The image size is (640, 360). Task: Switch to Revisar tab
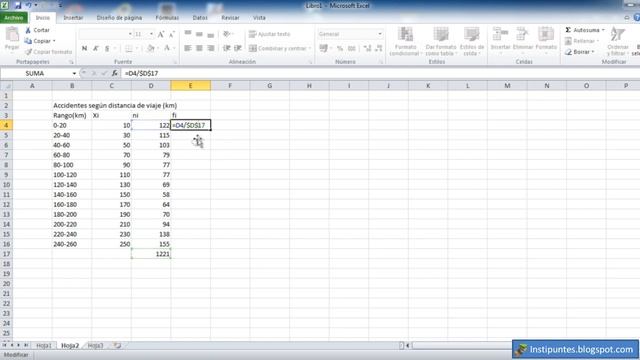(230, 18)
